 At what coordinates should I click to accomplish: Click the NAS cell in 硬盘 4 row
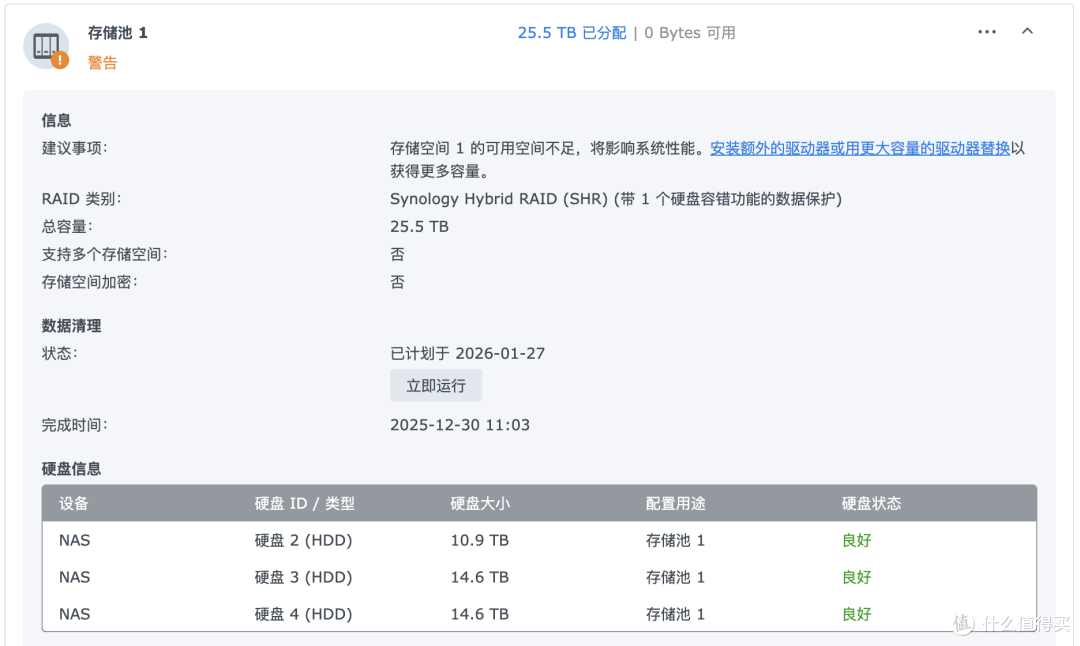(x=74, y=614)
